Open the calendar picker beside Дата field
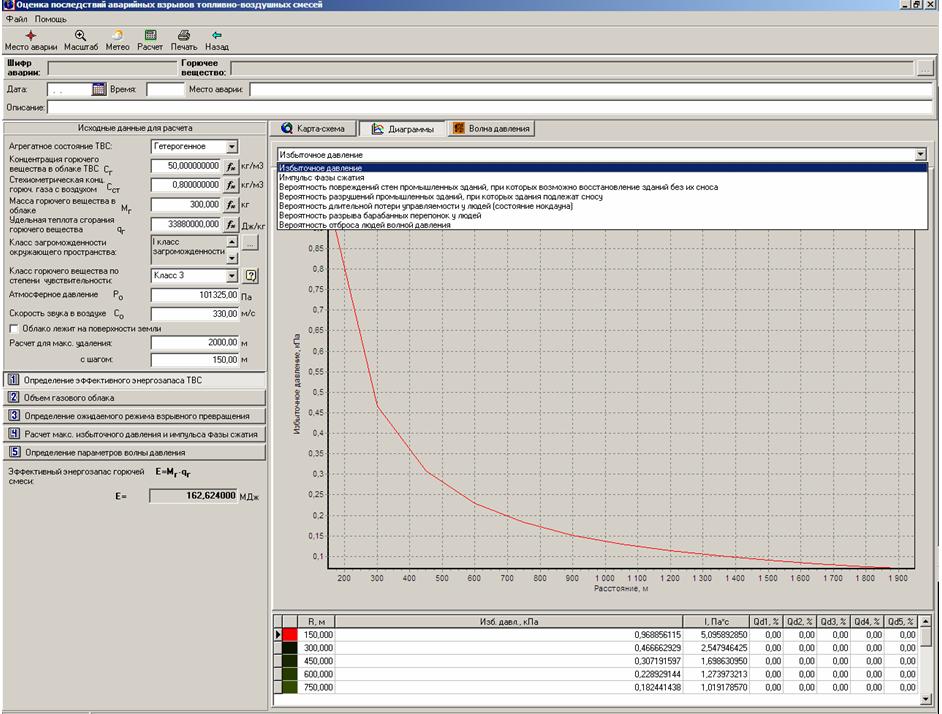The height and width of the screenshot is (714, 942). pyautogui.click(x=99, y=90)
